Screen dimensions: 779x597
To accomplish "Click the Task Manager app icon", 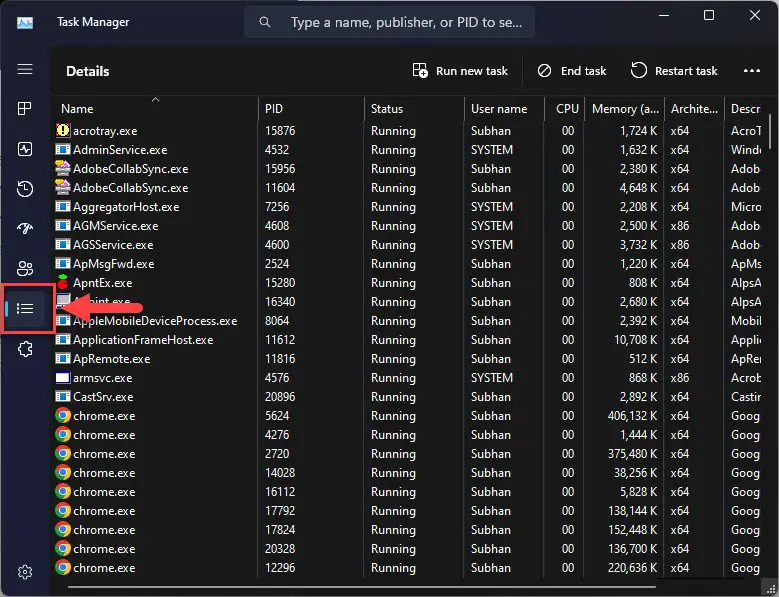I will pos(25,22).
